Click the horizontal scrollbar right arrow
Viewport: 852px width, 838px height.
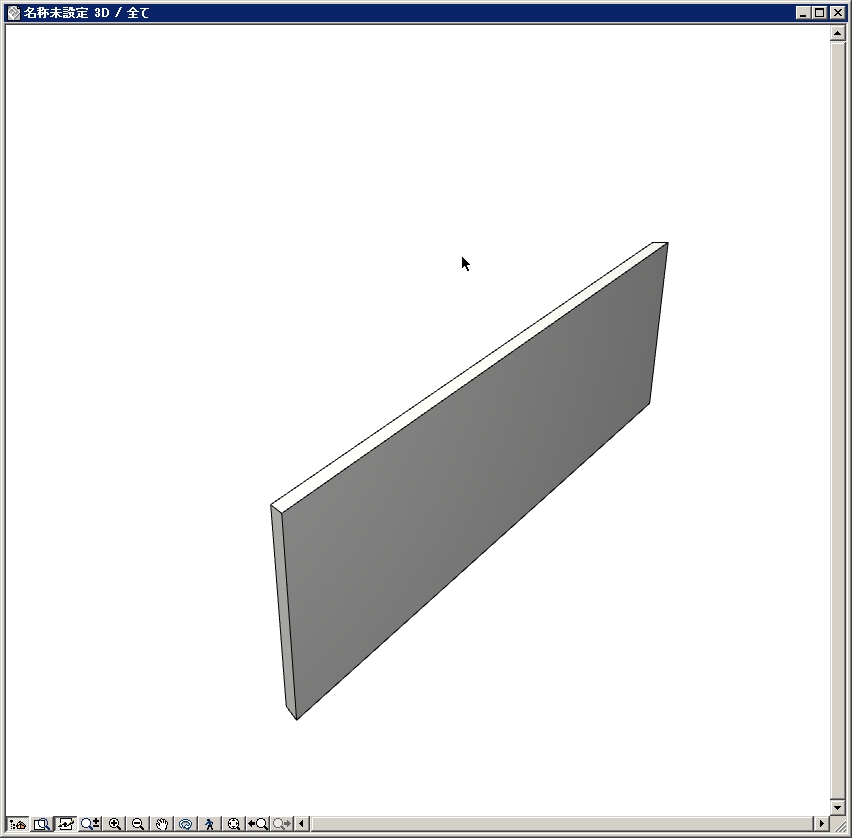click(822, 824)
